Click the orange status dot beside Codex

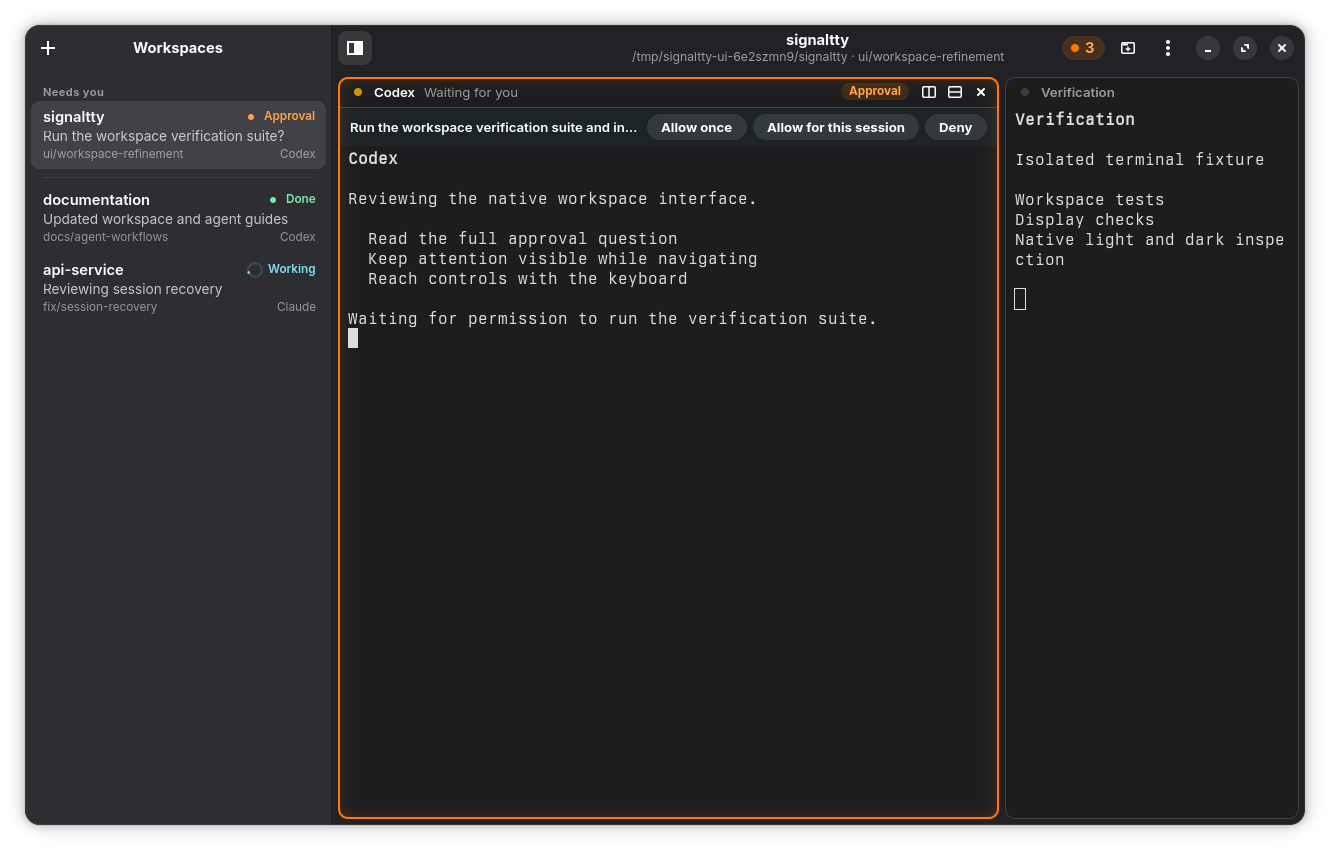[x=358, y=92]
